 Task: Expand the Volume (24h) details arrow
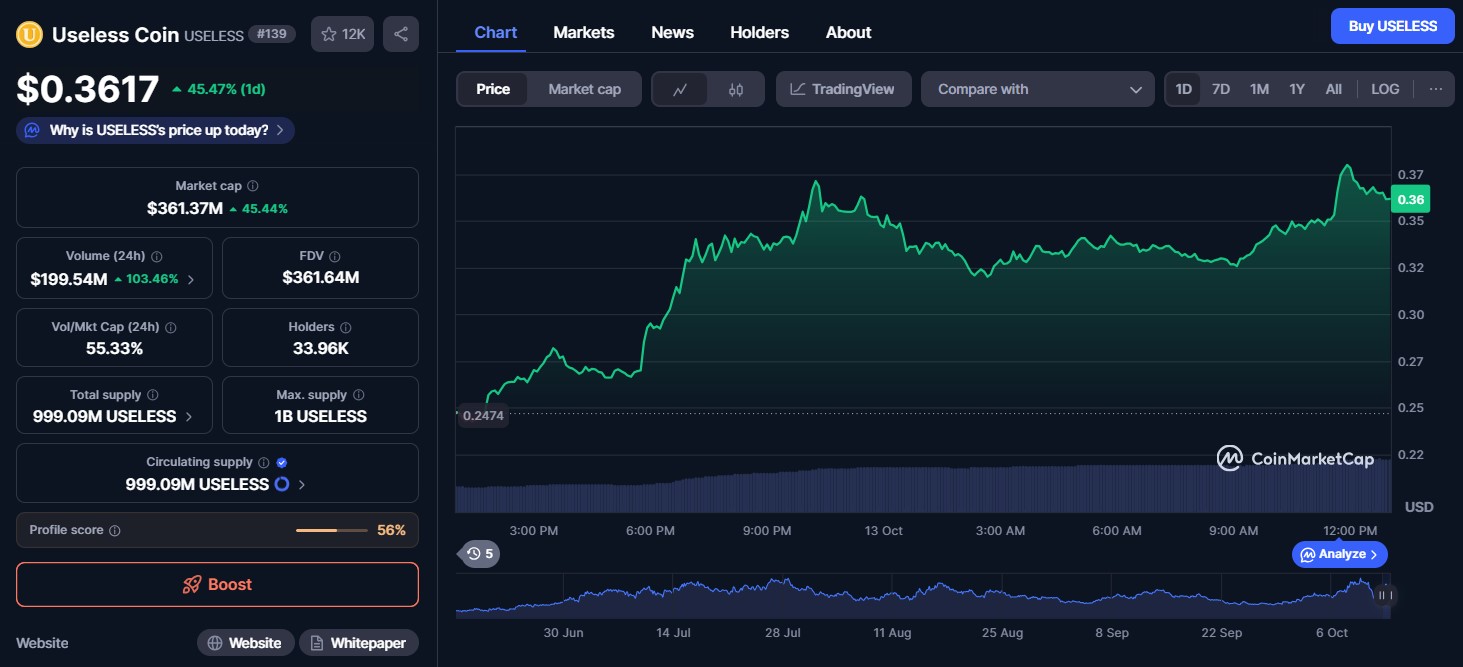(x=191, y=279)
